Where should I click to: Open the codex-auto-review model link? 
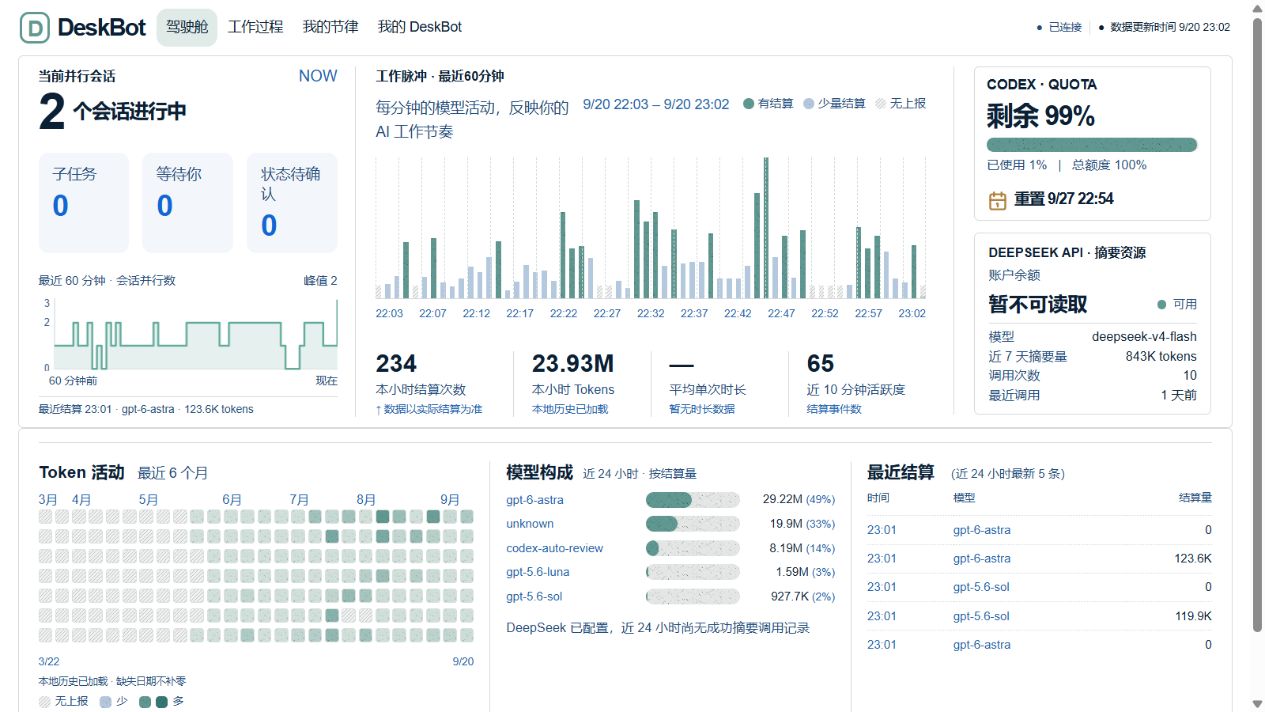[x=555, y=548]
